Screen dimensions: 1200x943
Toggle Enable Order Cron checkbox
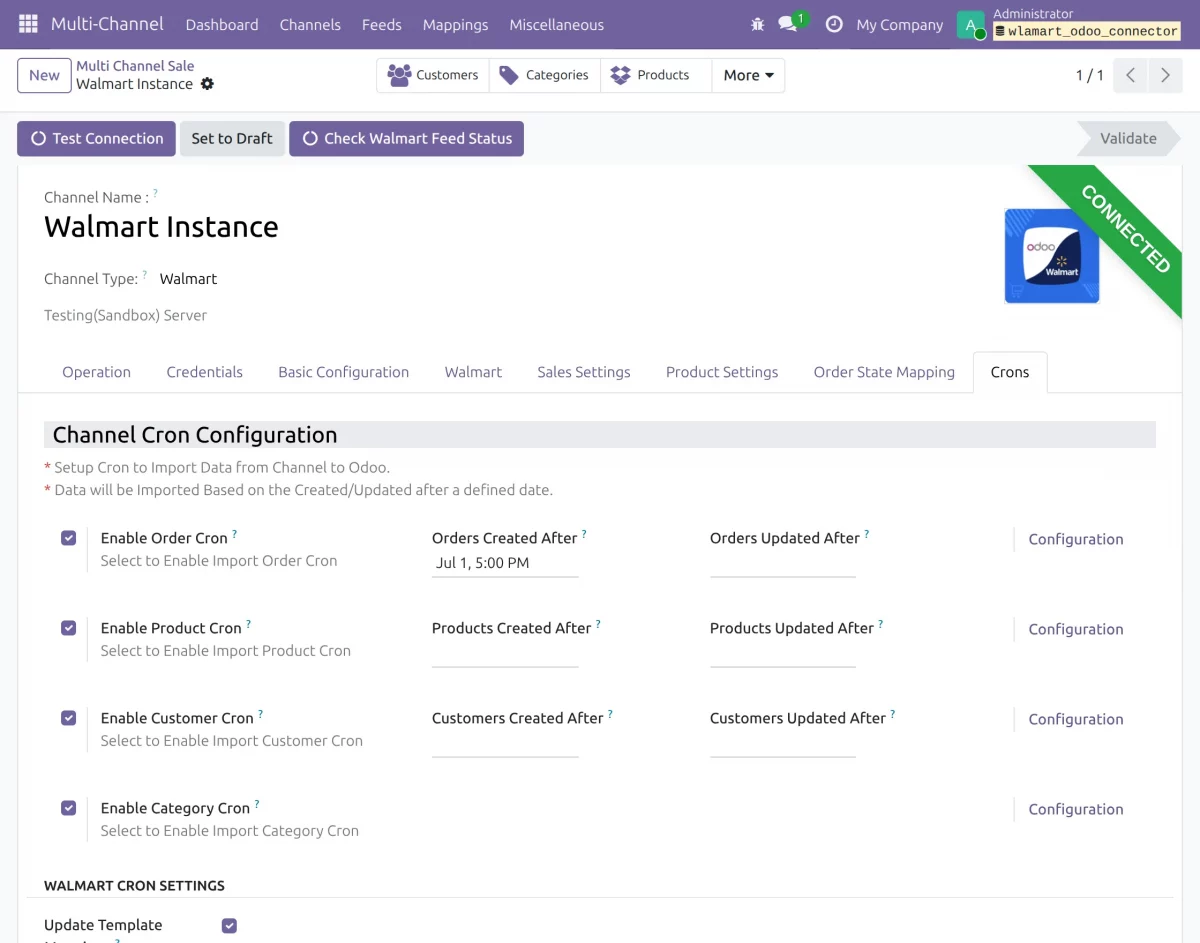coord(68,538)
